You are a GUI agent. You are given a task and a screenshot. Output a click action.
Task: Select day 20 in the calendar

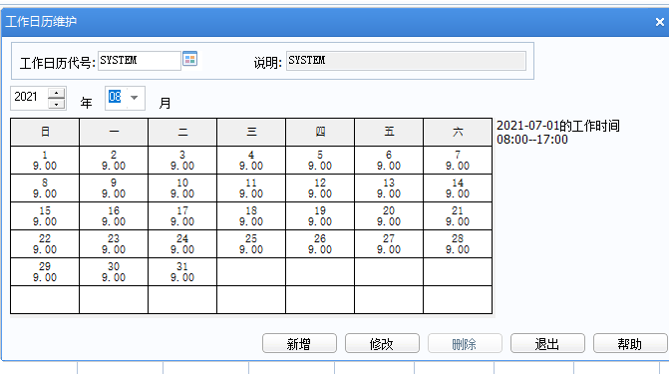pyautogui.click(x=389, y=216)
